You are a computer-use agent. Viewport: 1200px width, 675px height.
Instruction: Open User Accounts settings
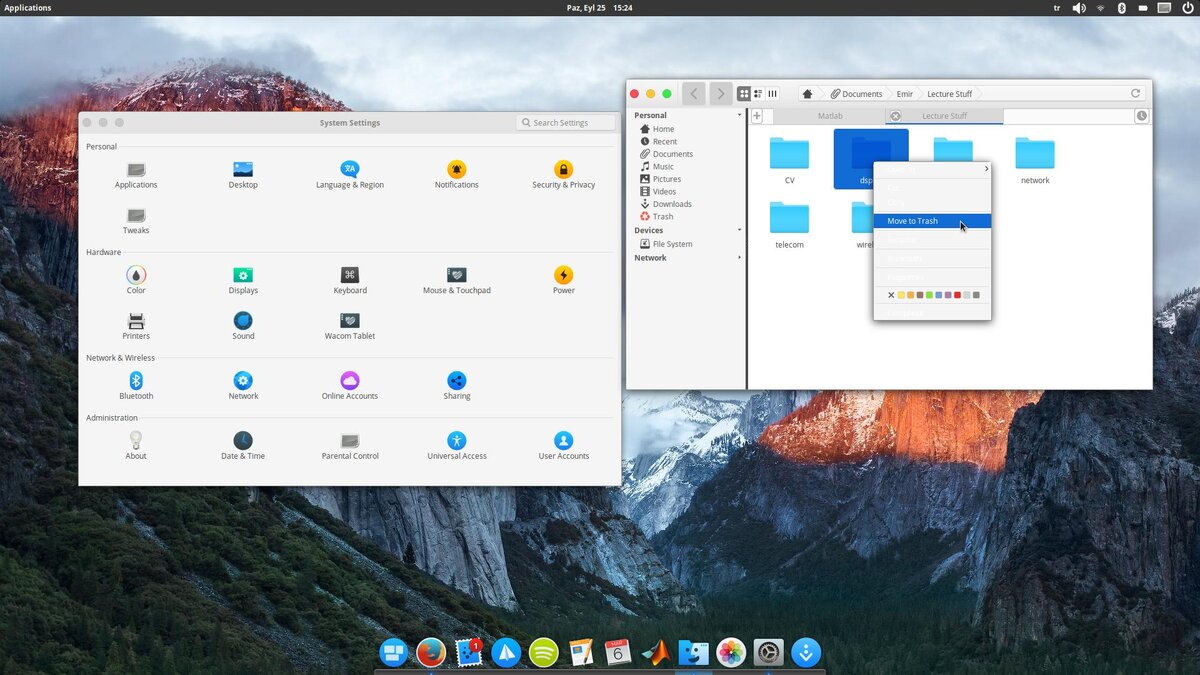coord(564,447)
